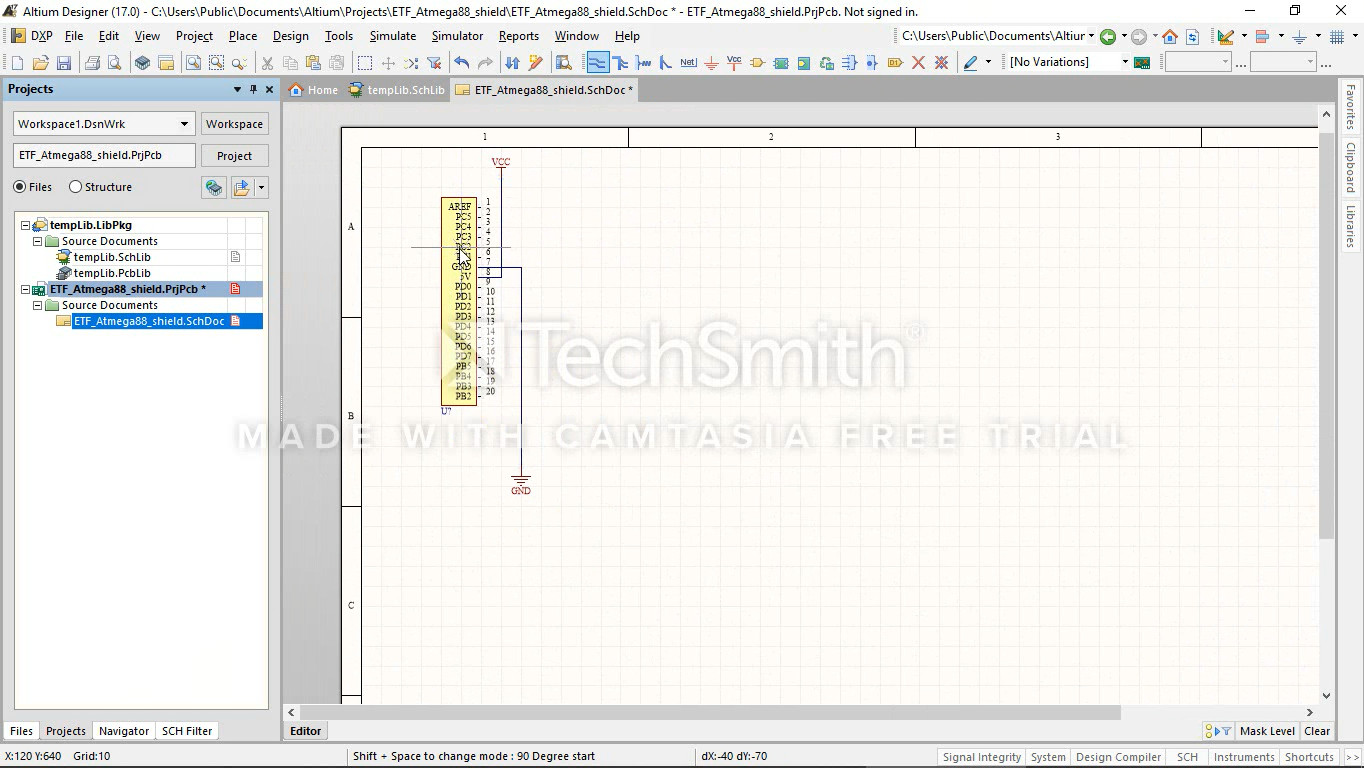The width and height of the screenshot is (1364, 768).
Task: Open the Workspace1.DsnWrk dropdown
Action: pos(184,124)
